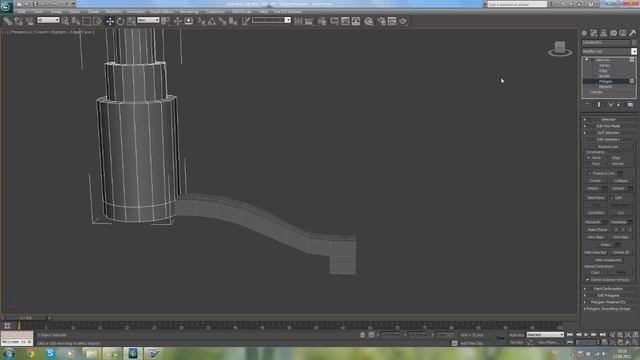
Task: Open the Hierarchy command panel tab
Action: coord(603,33)
